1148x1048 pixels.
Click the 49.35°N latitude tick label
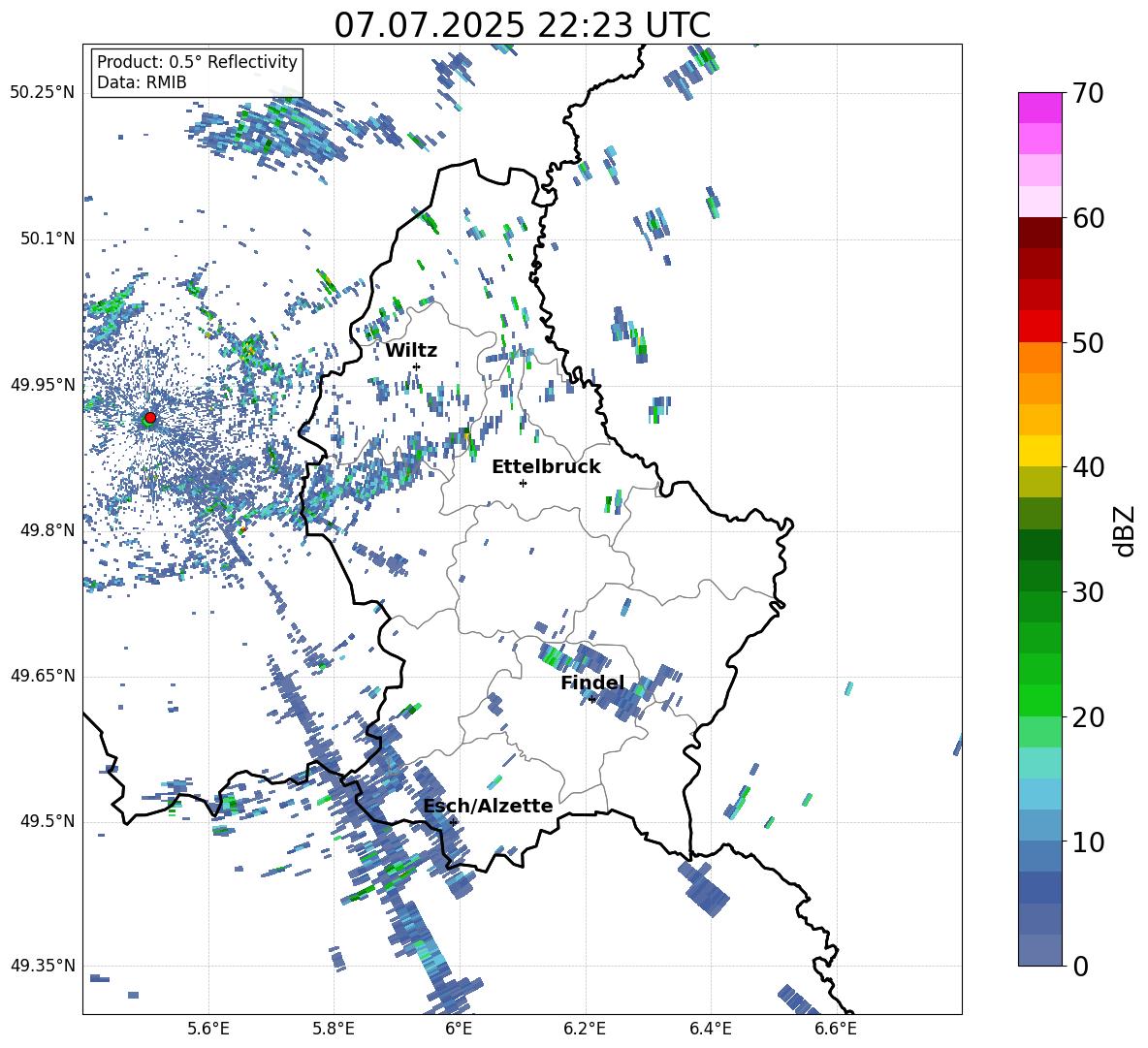pos(43,966)
